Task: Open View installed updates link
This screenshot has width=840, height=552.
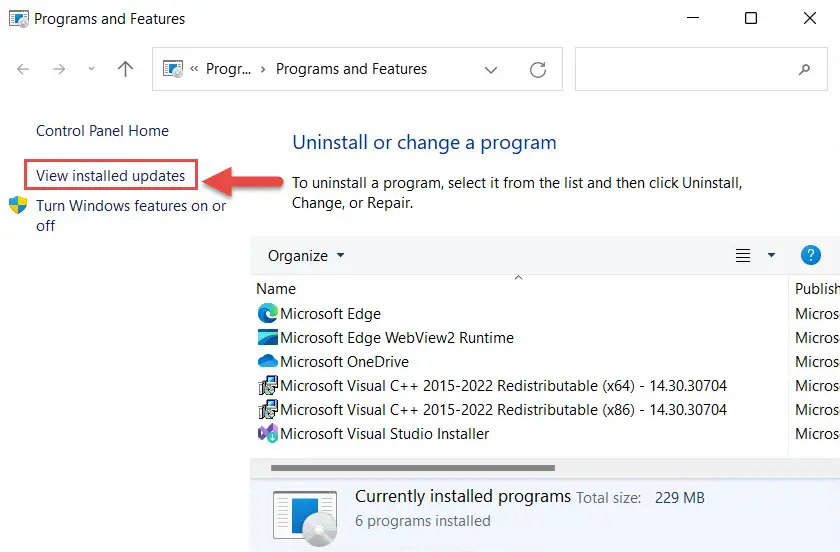Action: [x=110, y=176]
